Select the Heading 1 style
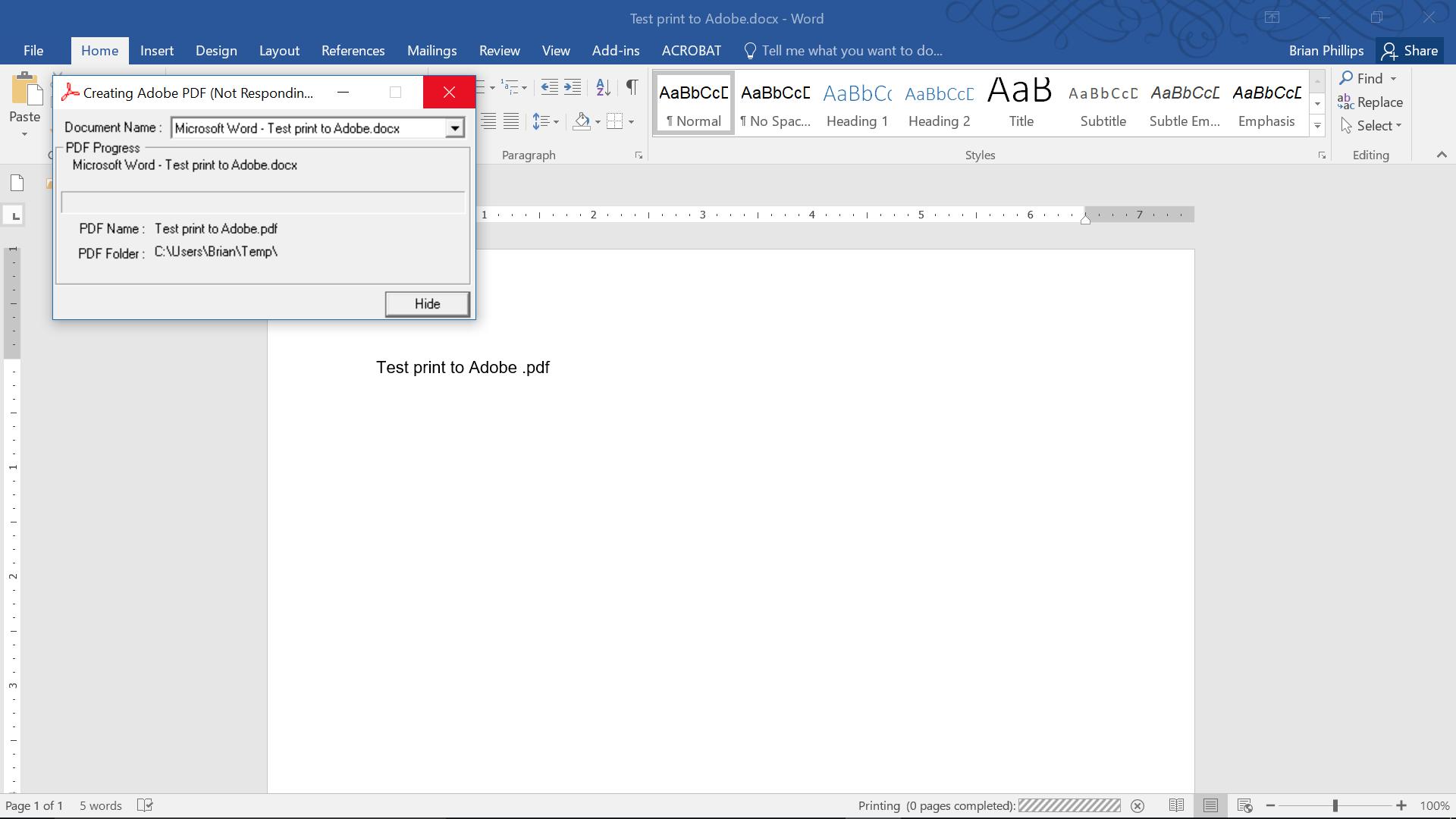This screenshot has height=819, width=1456. point(857,104)
